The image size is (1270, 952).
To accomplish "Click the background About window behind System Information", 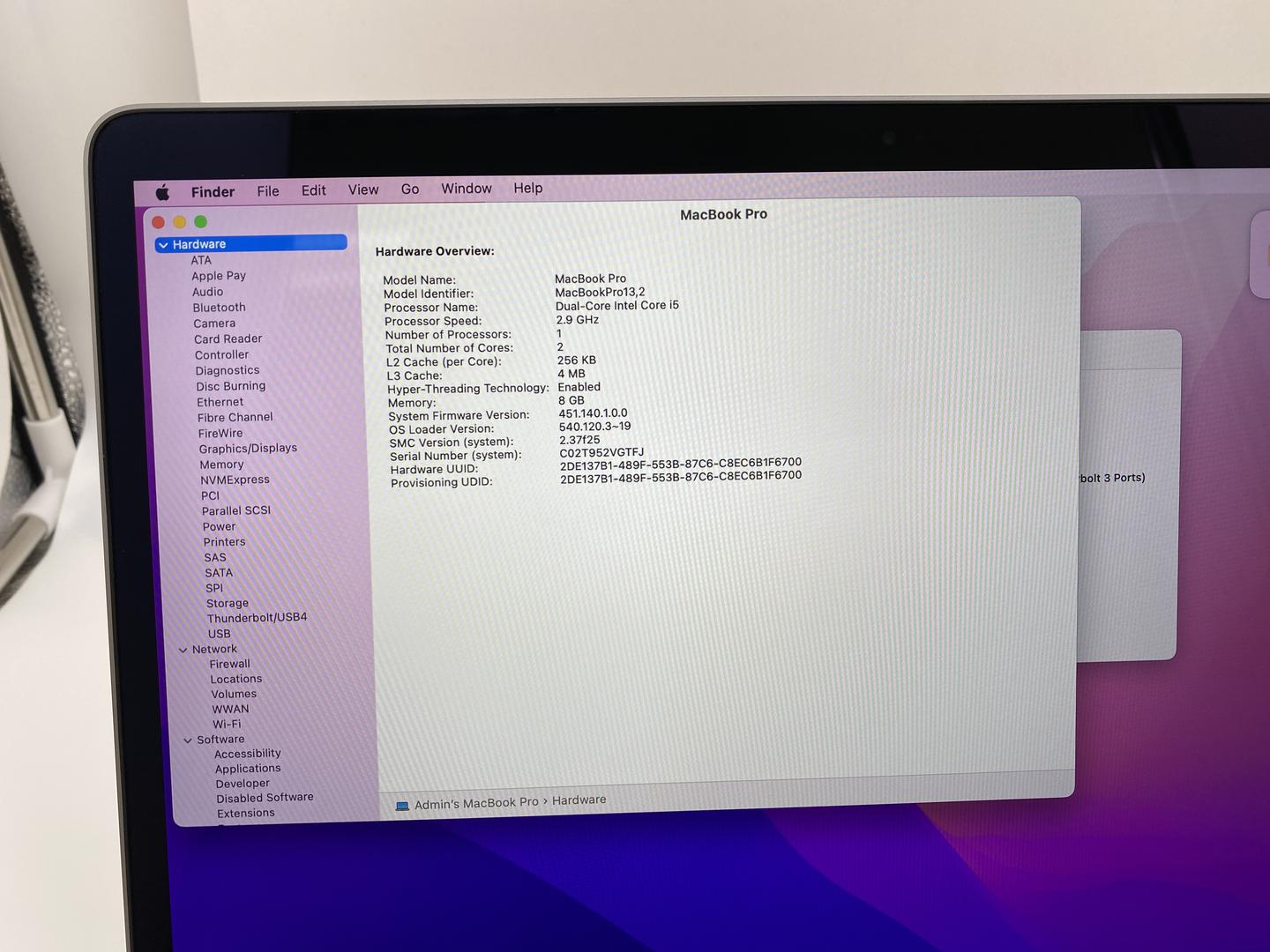I will [1131, 494].
